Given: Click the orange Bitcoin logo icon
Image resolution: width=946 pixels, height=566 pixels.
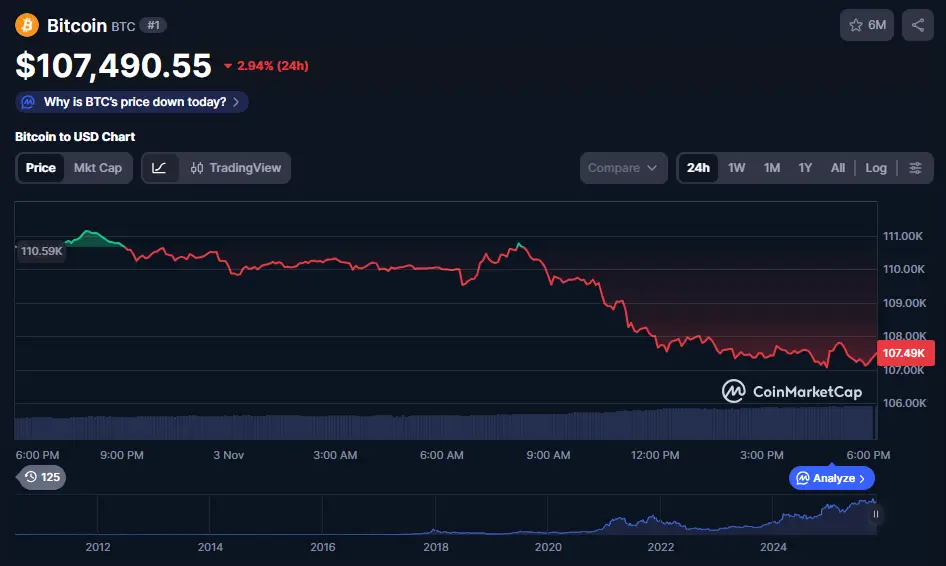Looking at the screenshot, I should [x=27, y=25].
